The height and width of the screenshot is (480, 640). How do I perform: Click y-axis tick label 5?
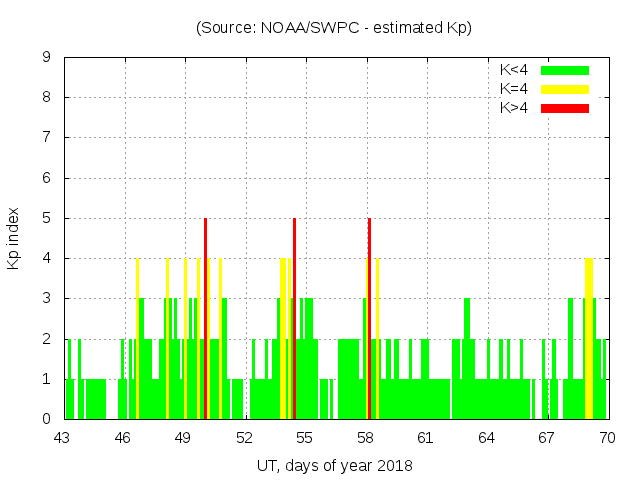tap(46, 218)
